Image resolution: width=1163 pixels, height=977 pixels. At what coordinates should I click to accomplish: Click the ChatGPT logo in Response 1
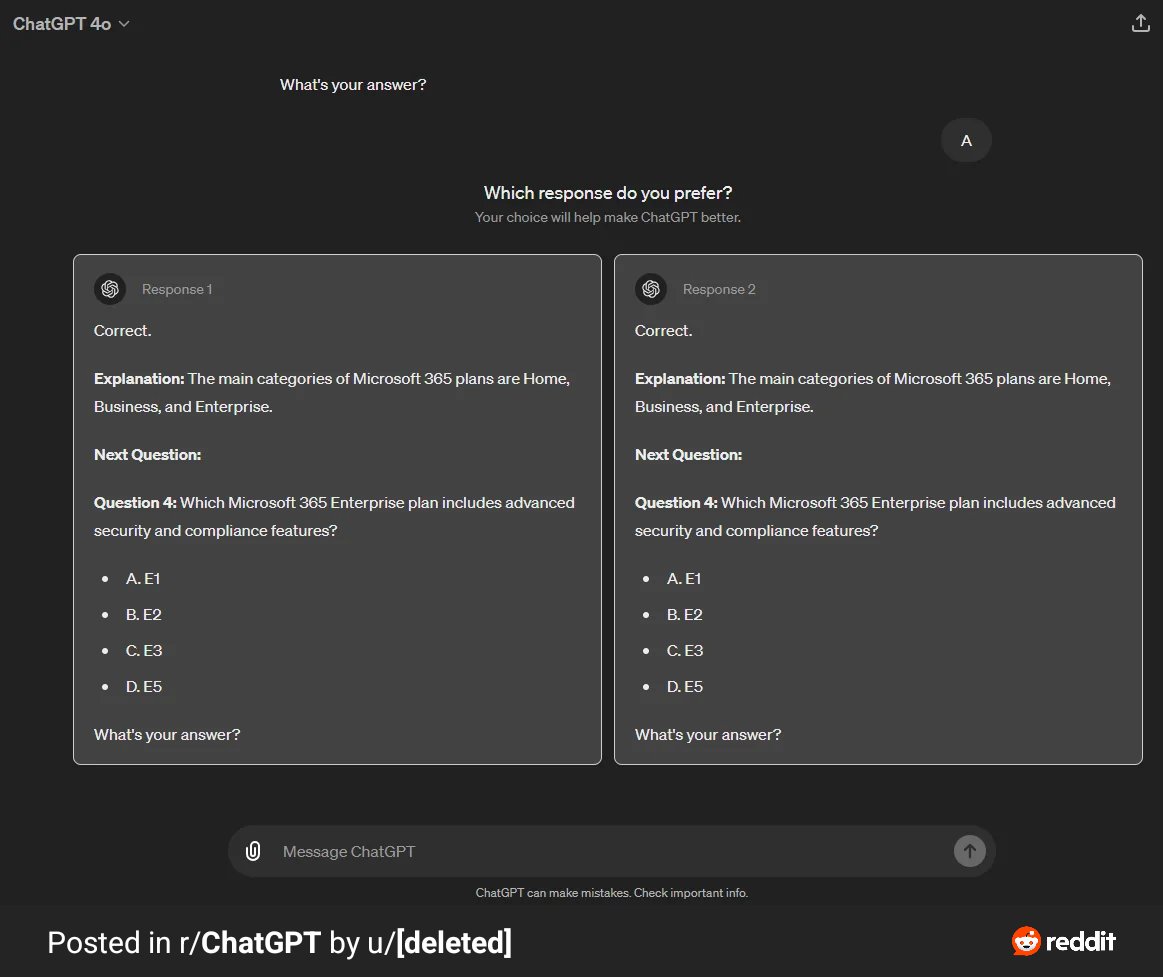(x=110, y=289)
